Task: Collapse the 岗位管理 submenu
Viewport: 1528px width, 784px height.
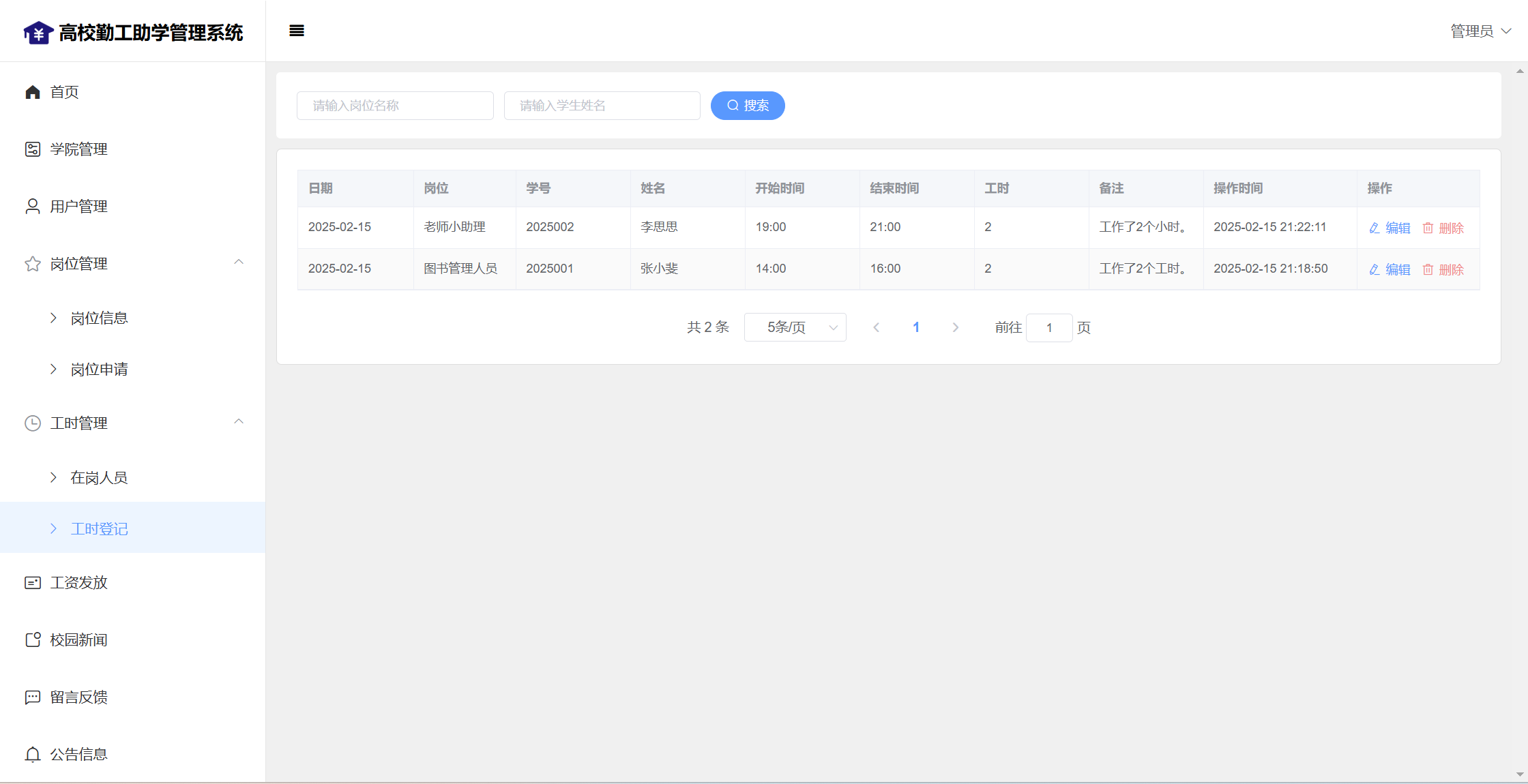Action: [x=239, y=262]
